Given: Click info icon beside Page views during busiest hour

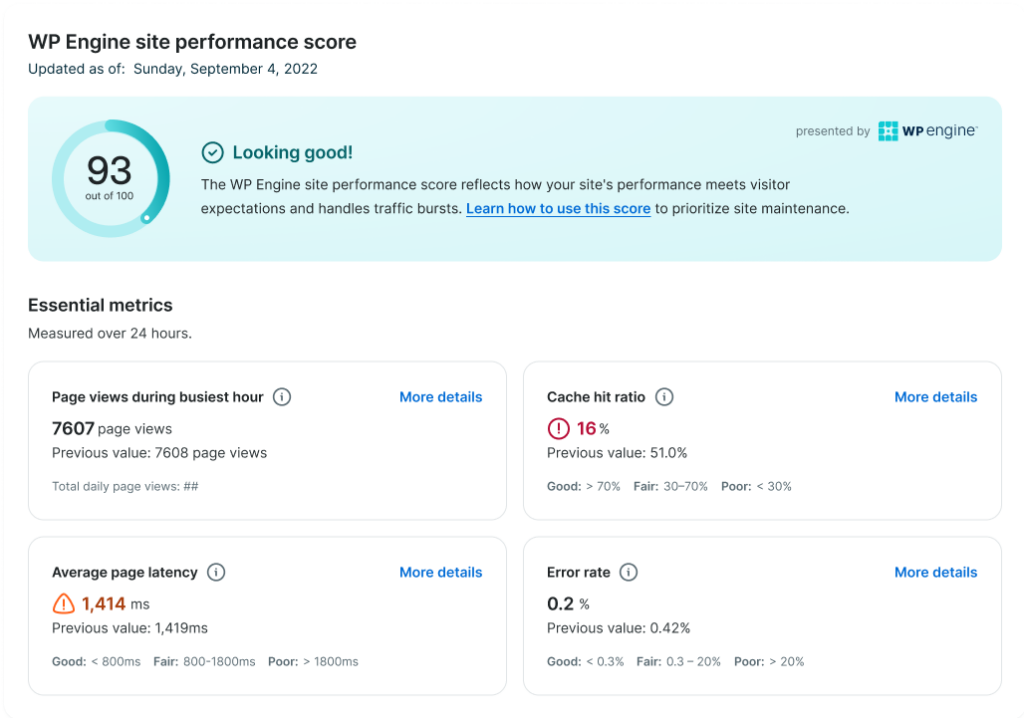Looking at the screenshot, I should pyautogui.click(x=282, y=397).
